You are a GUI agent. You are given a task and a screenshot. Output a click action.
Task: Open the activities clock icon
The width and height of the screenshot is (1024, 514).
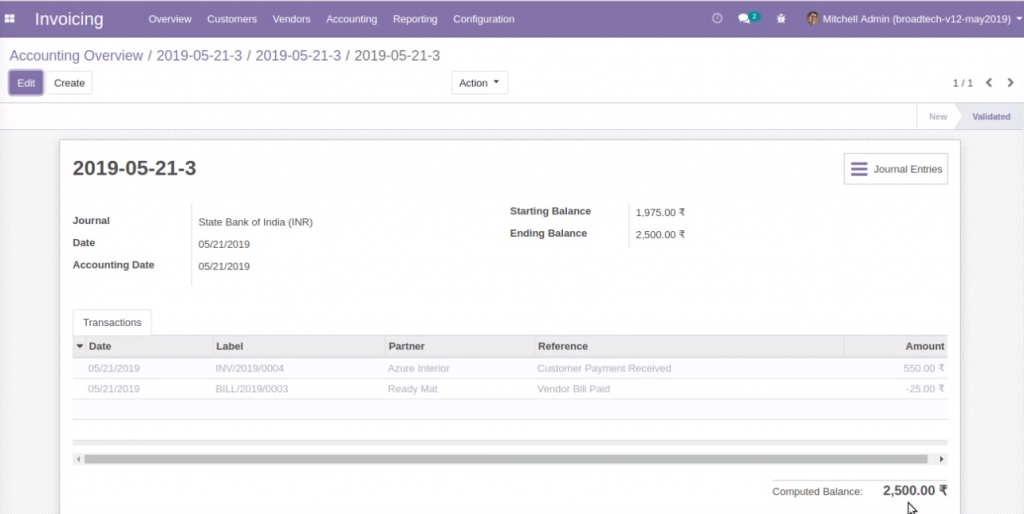point(717,19)
